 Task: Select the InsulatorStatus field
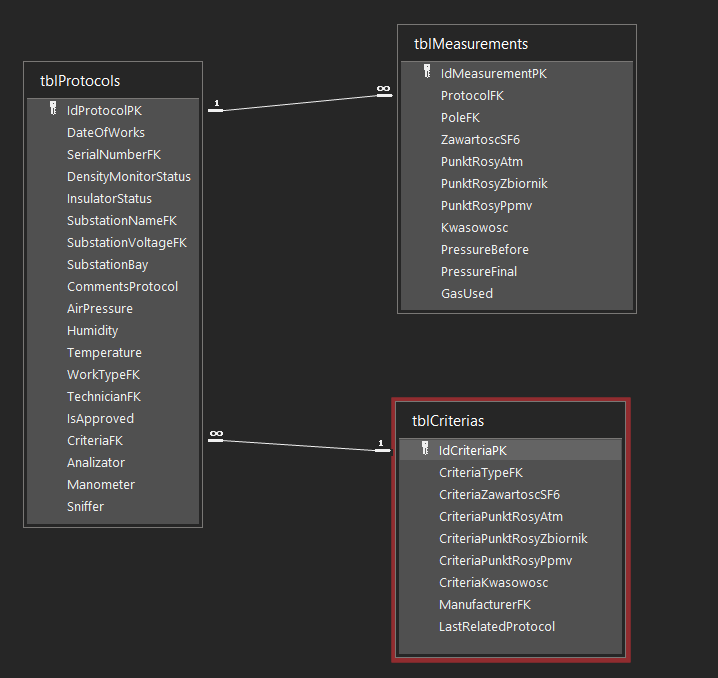[x=109, y=198]
